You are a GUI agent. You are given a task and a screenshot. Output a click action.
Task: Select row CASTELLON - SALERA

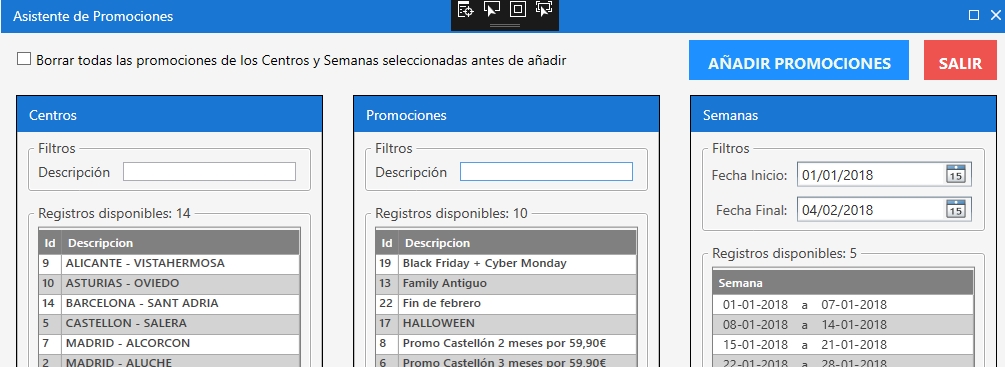point(169,323)
